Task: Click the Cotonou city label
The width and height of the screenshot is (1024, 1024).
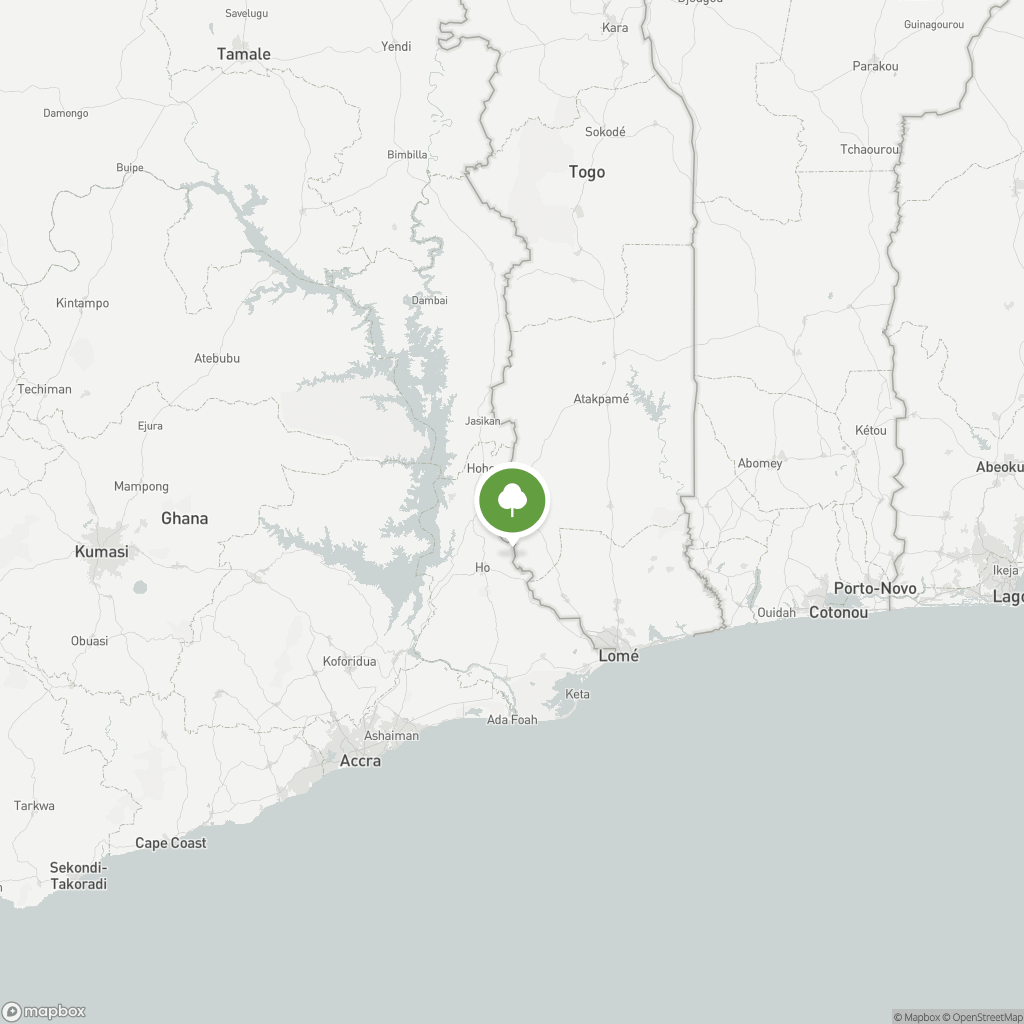Action: pyautogui.click(x=839, y=613)
